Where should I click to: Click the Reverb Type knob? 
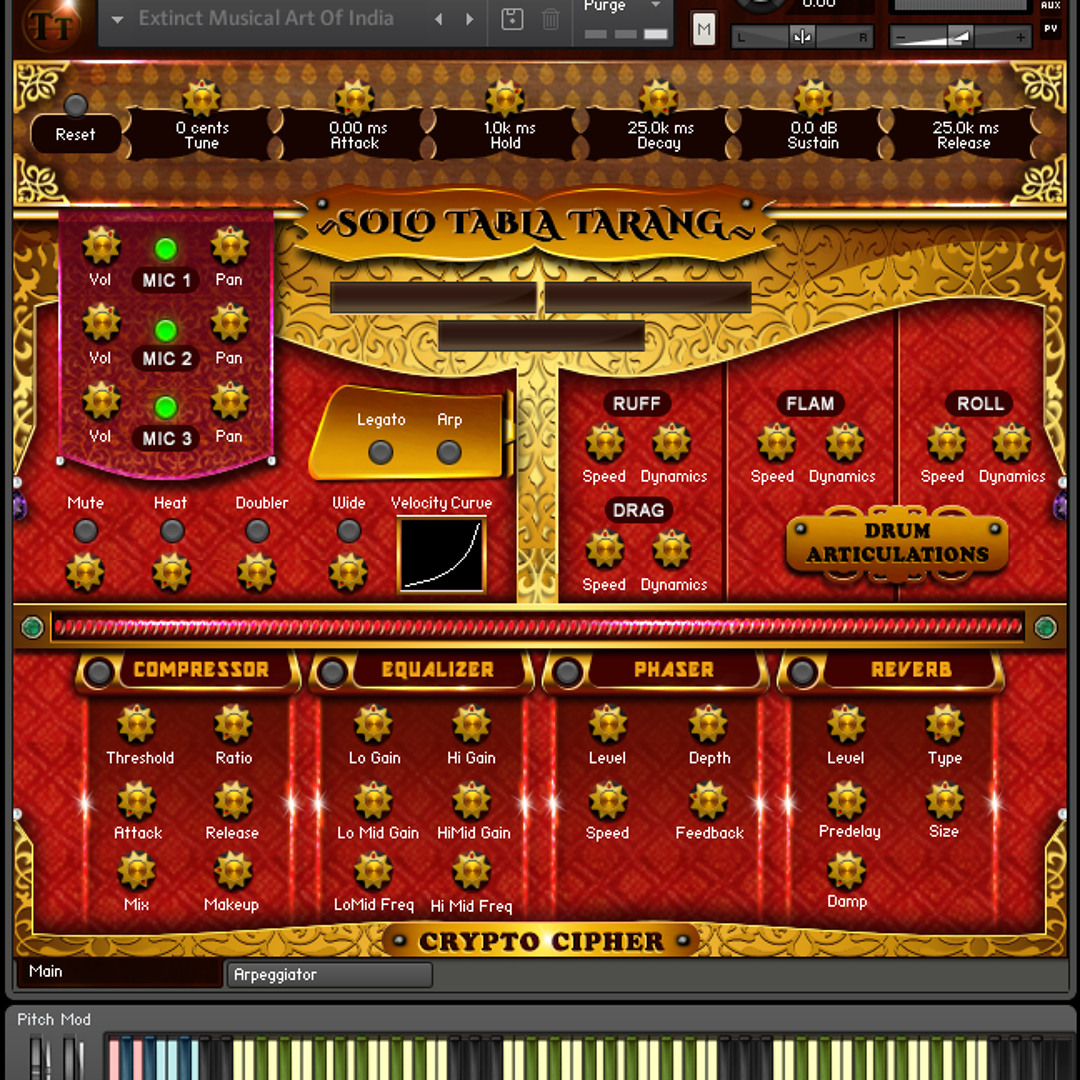point(944,725)
